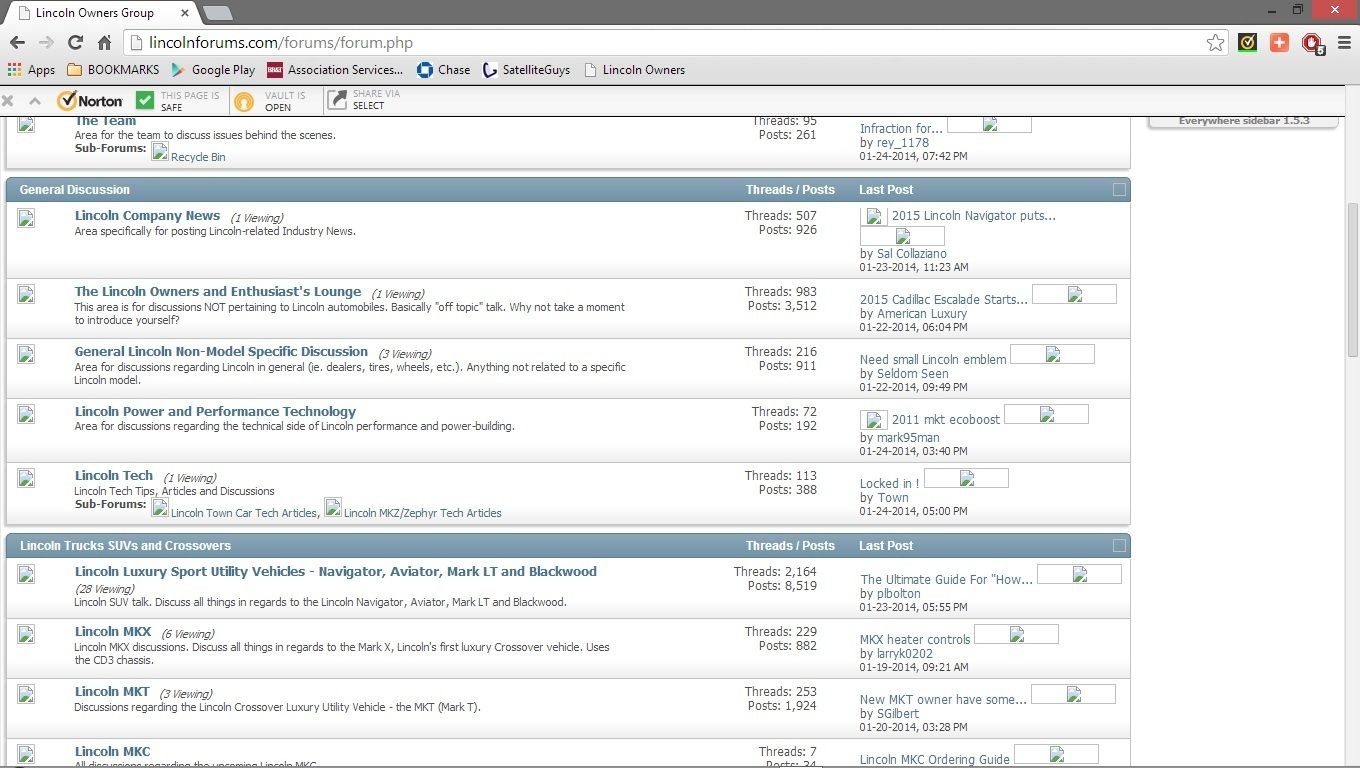1360x768 pixels.
Task: Open the Association Services bookmark
Action: 335,70
